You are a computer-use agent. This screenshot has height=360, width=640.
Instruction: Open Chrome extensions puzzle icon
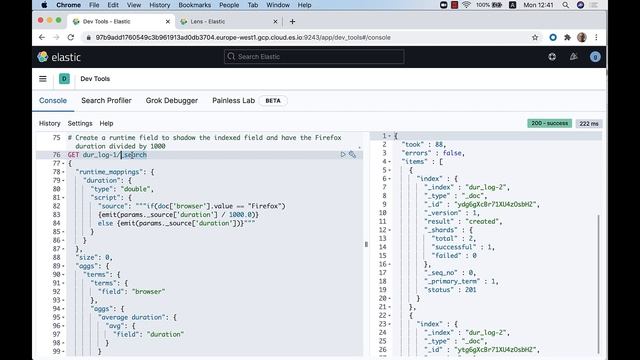[x=567, y=37]
